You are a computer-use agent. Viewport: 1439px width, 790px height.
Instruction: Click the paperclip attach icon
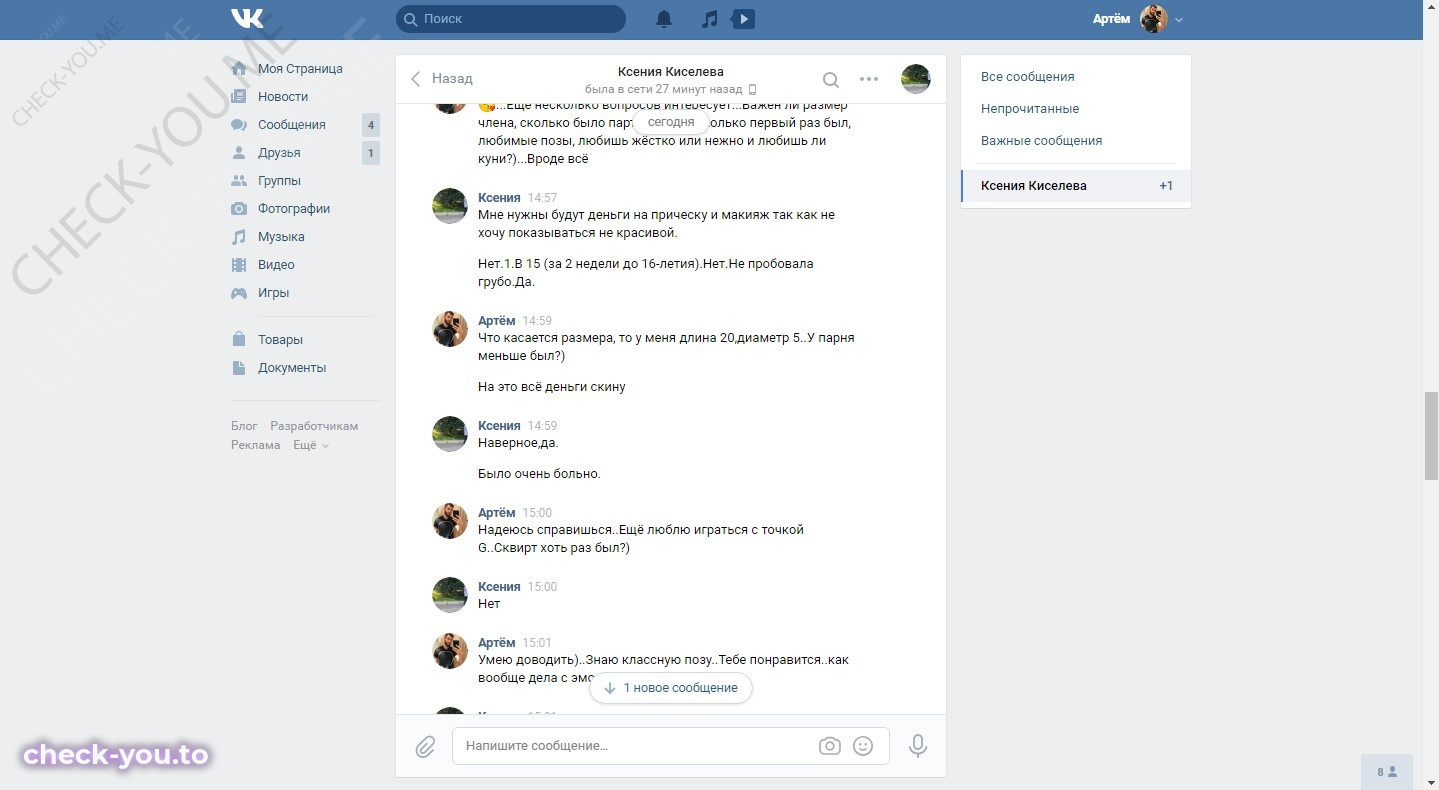pyautogui.click(x=425, y=747)
